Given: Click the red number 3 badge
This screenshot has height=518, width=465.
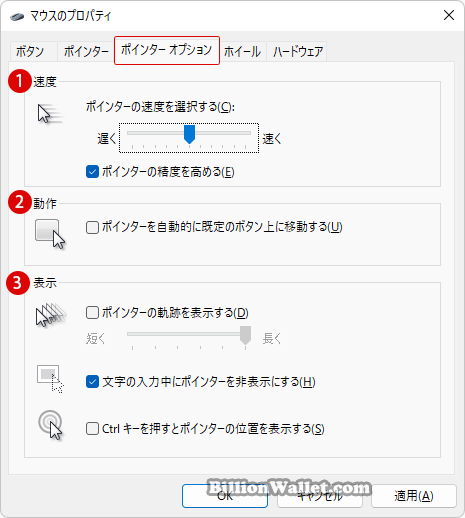Looking at the screenshot, I should coord(18,283).
